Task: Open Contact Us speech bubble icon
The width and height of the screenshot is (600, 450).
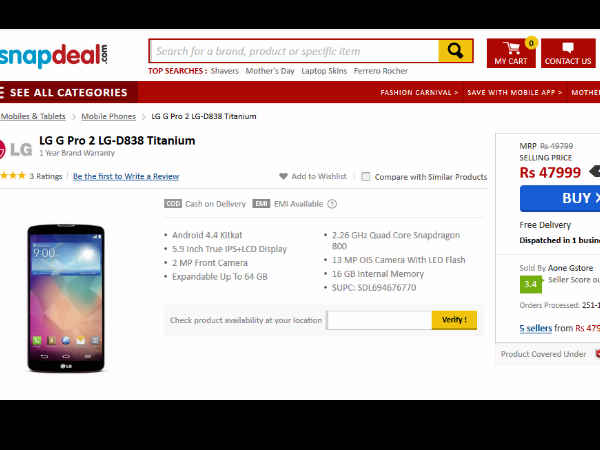Action: click(568, 48)
